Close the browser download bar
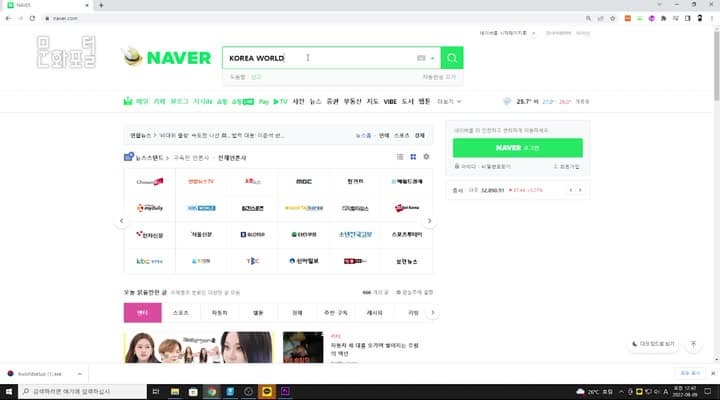 click(713, 373)
